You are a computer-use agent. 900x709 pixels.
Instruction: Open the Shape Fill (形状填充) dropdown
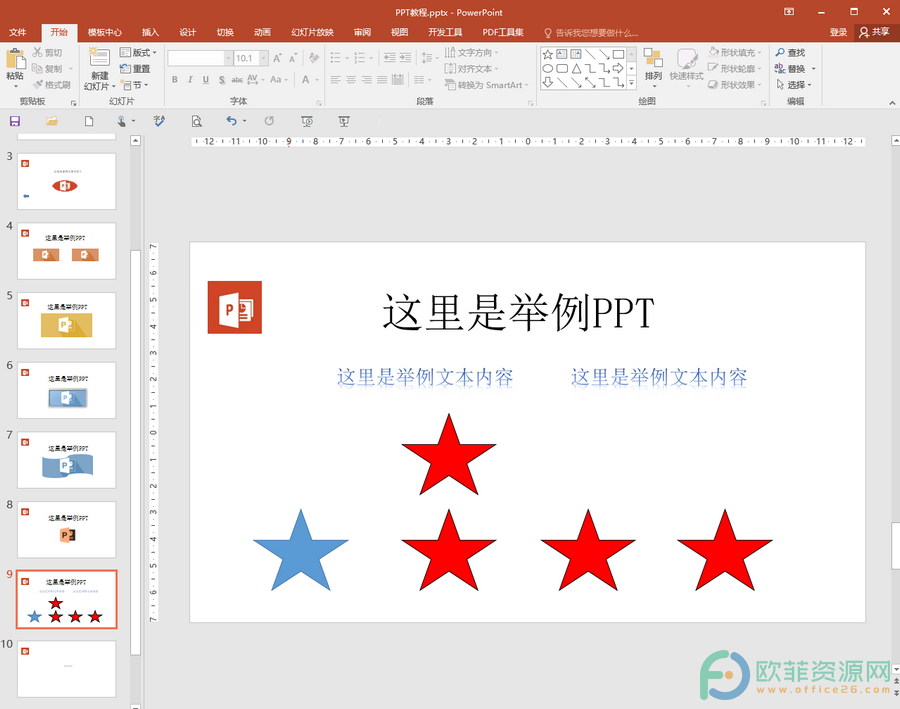[x=735, y=53]
